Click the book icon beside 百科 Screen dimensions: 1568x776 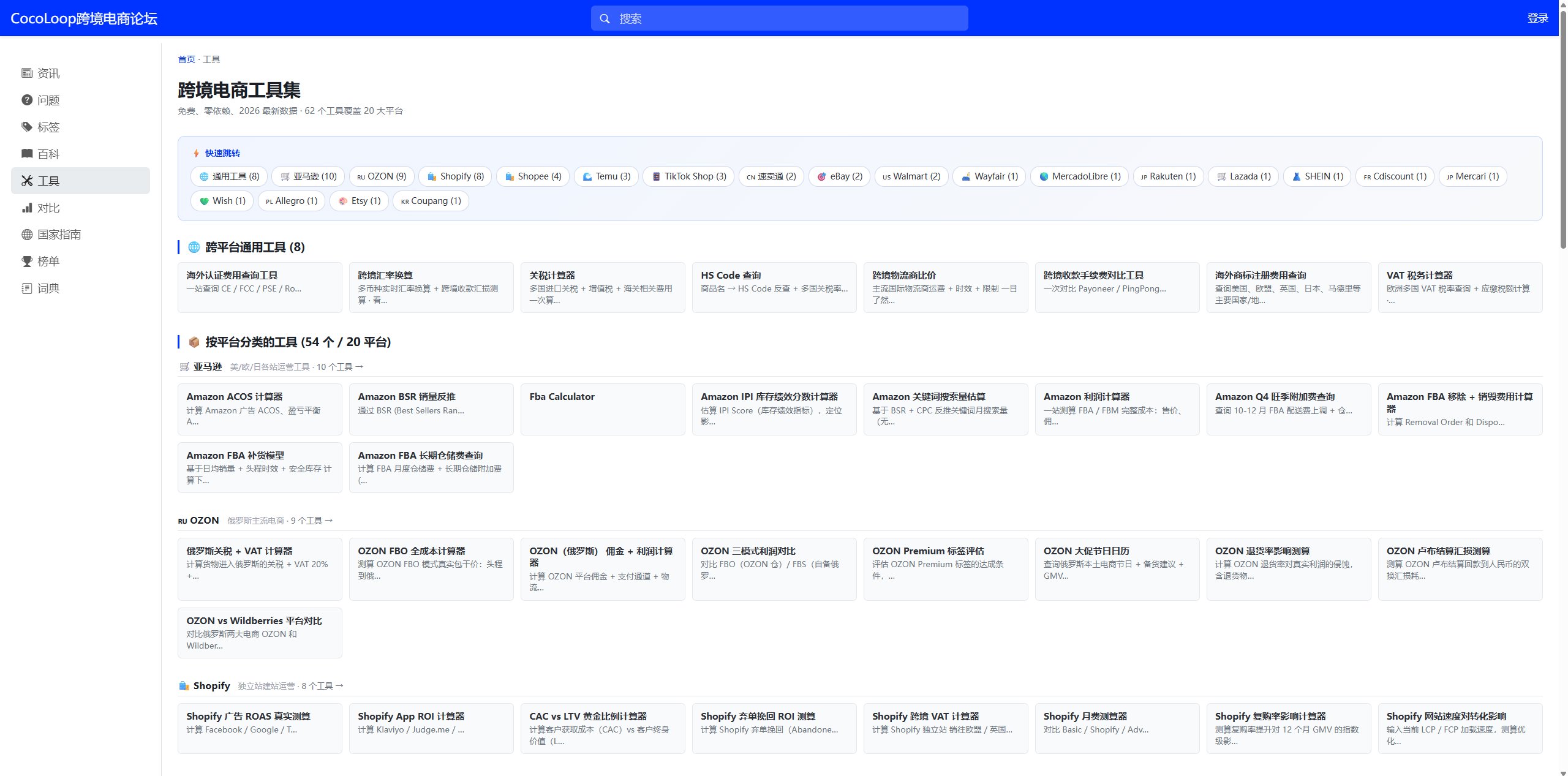coord(27,154)
